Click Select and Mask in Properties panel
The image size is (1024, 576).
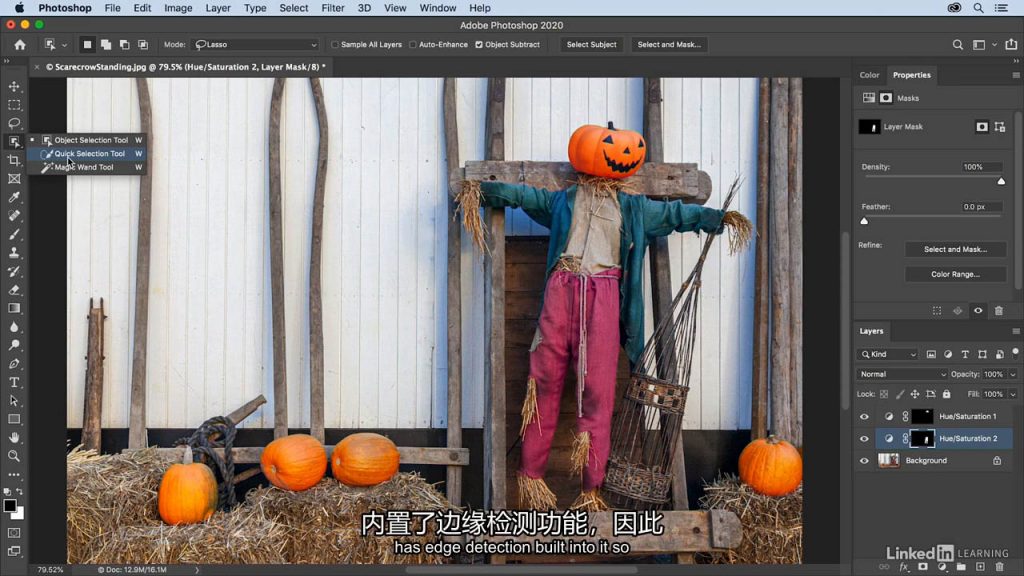point(955,249)
